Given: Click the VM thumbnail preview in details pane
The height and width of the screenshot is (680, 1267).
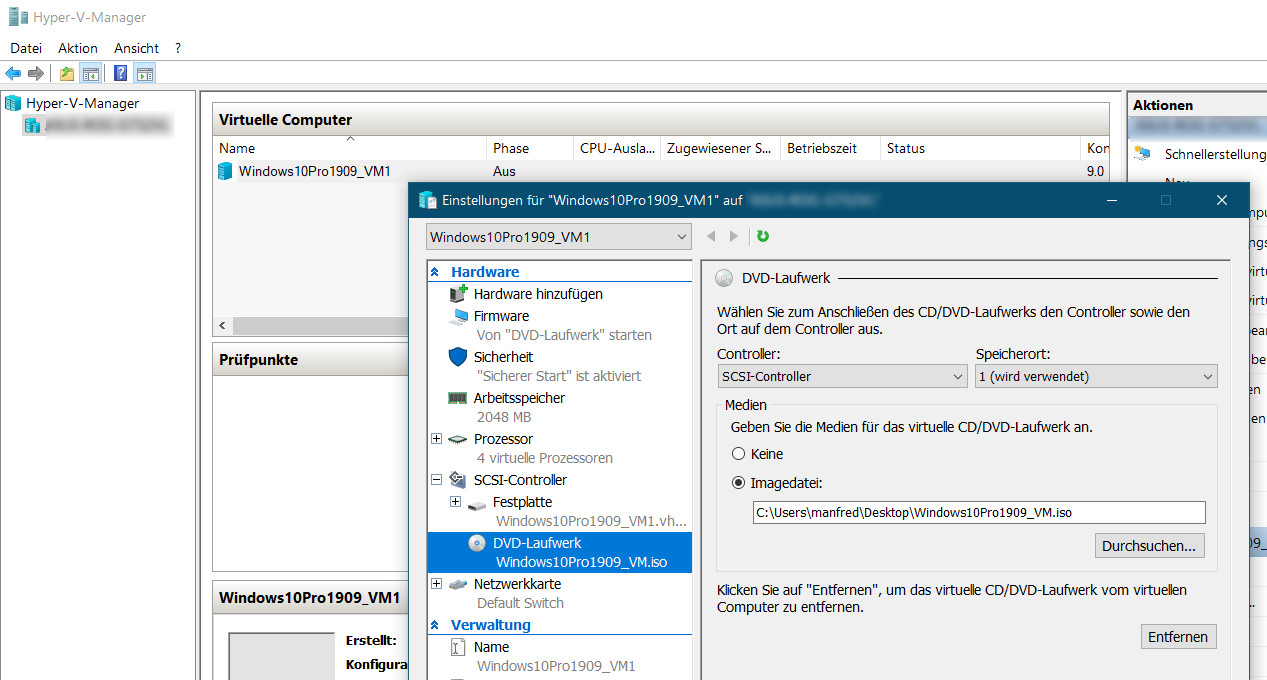Looking at the screenshot, I should (282, 656).
